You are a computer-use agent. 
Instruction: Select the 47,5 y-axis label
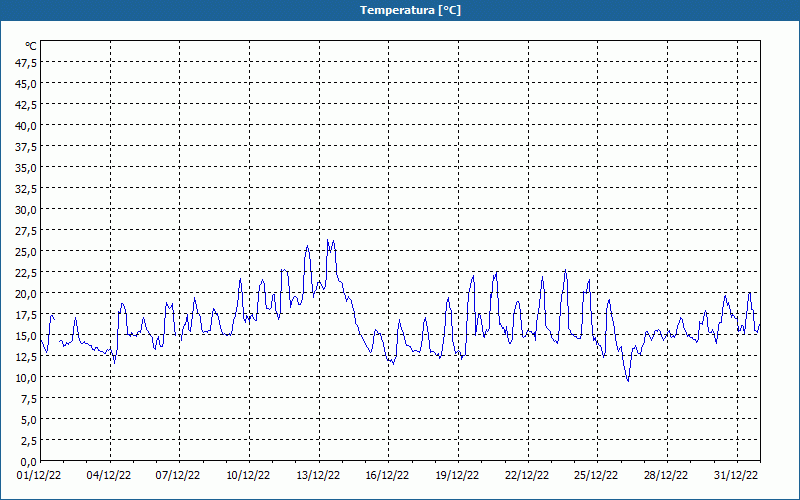pyautogui.click(x=27, y=63)
